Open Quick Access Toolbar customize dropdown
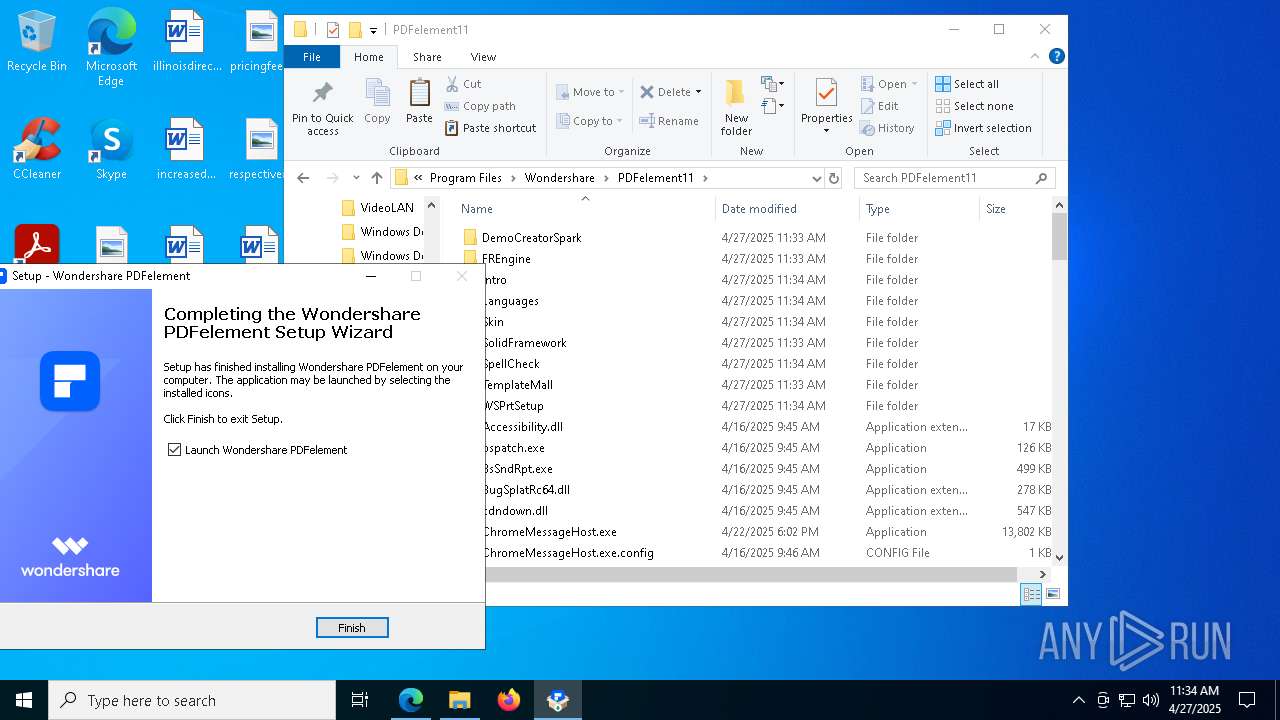Image resolution: width=1280 pixels, height=720 pixels. click(x=373, y=30)
